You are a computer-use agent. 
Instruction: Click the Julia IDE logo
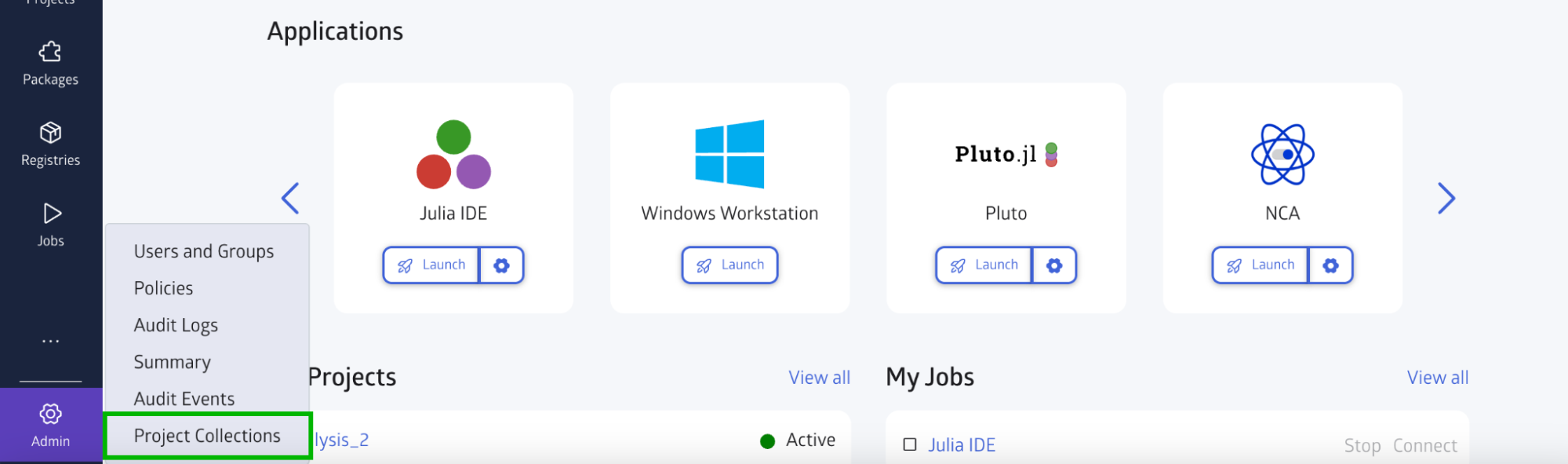click(453, 154)
